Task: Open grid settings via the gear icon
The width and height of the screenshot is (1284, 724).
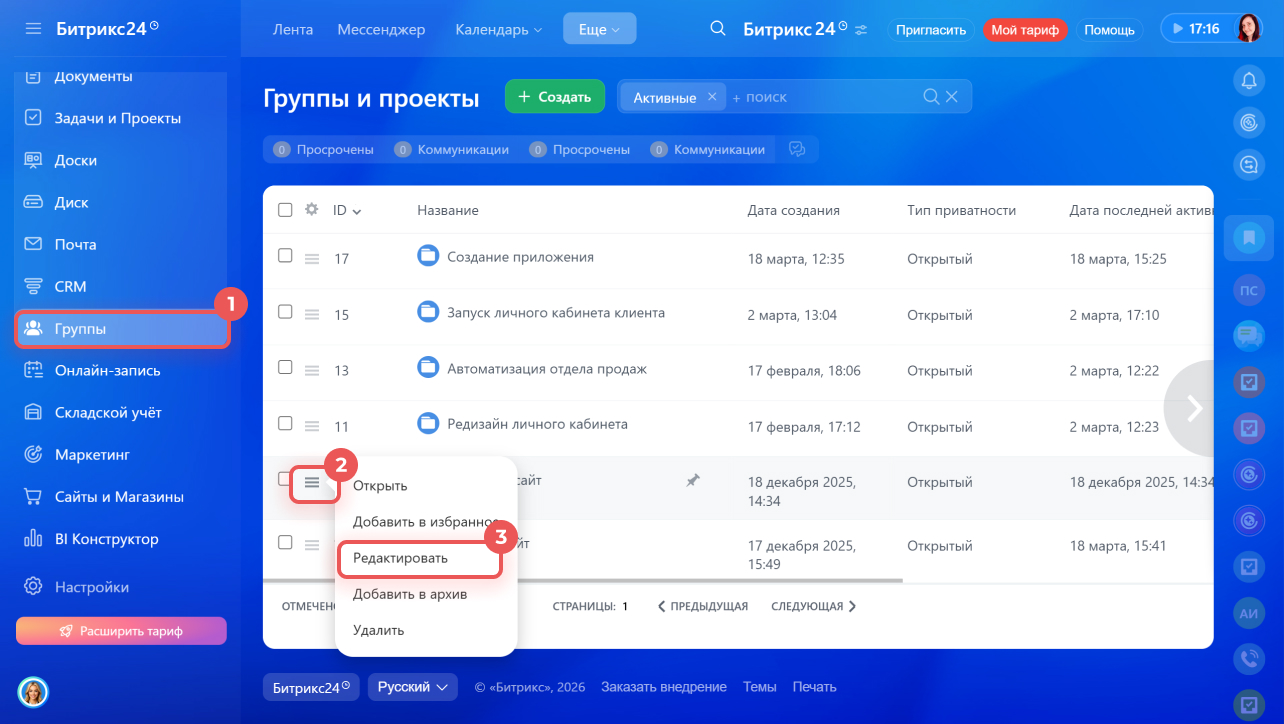Action: coord(311,210)
